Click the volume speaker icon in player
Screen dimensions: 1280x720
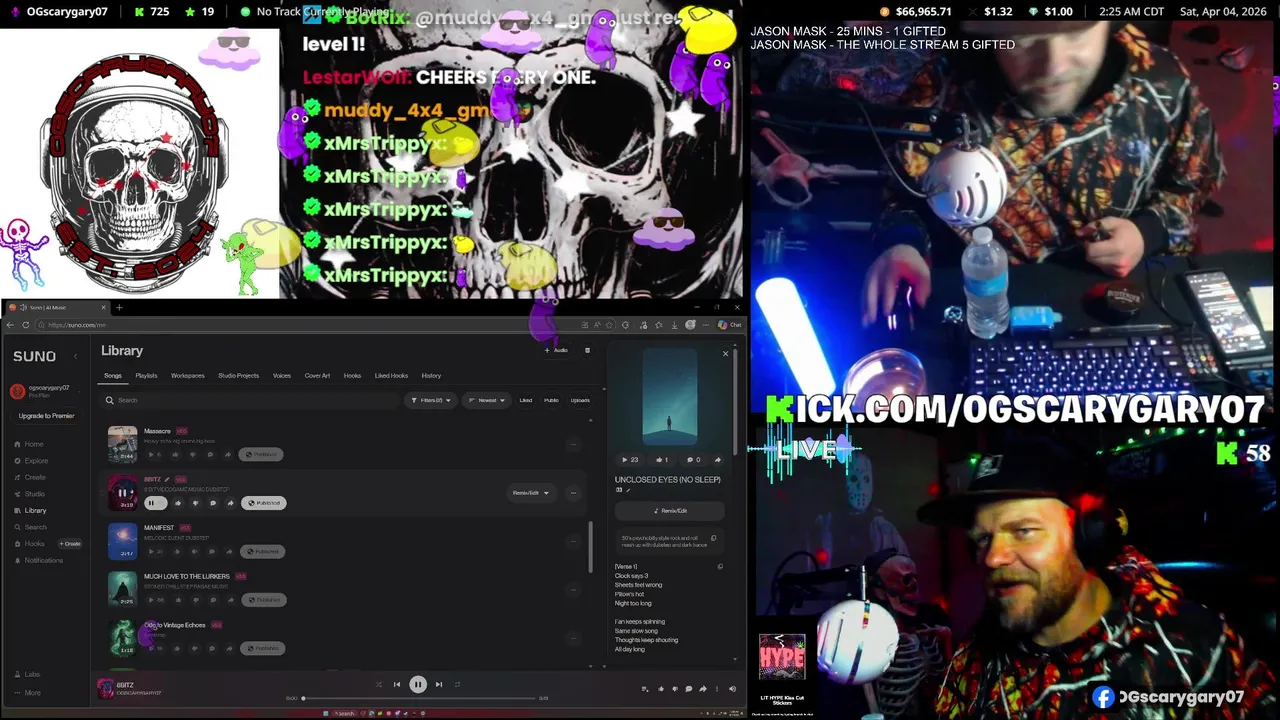732,689
